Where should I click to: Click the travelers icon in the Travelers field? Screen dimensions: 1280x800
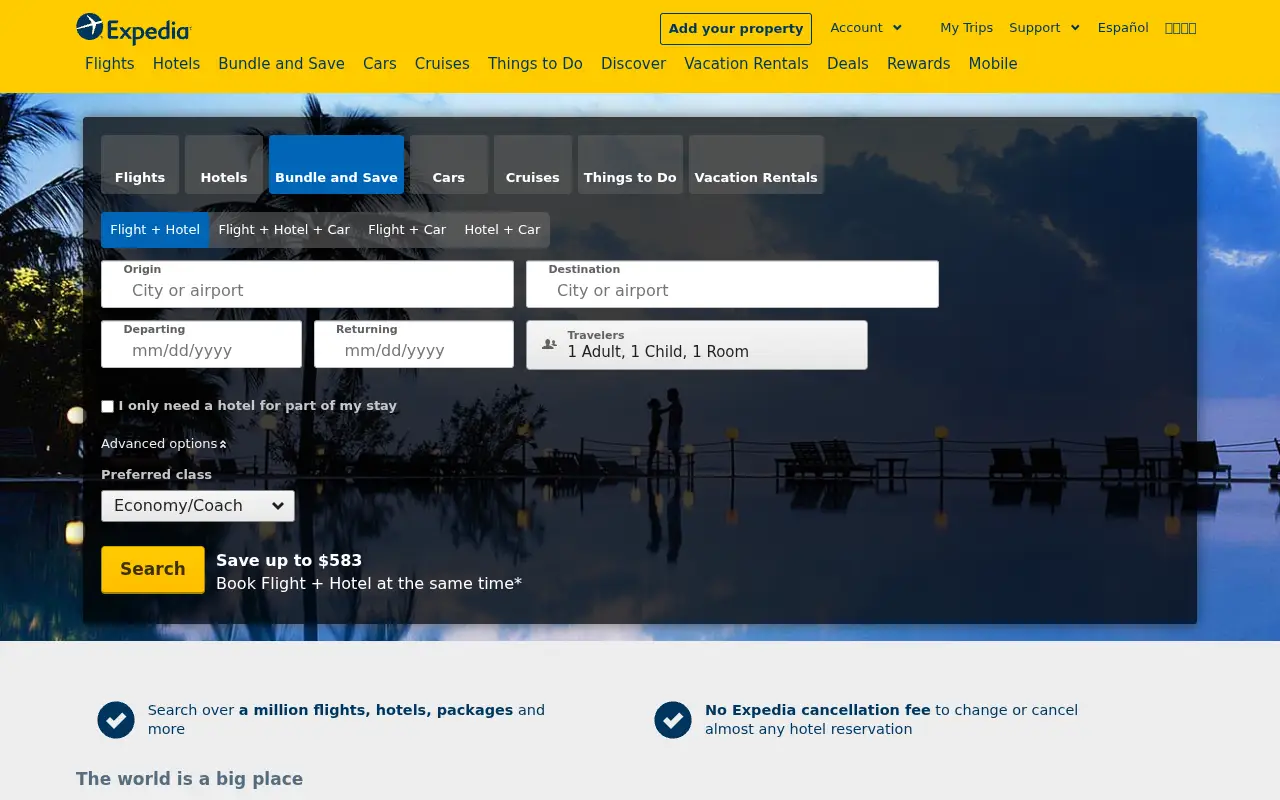pos(549,344)
